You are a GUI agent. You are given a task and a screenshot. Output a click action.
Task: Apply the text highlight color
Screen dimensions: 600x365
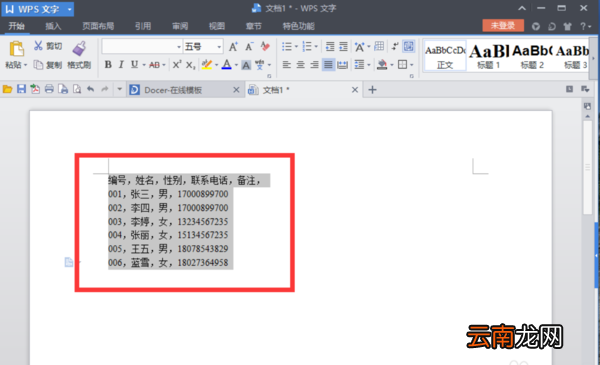(207, 65)
